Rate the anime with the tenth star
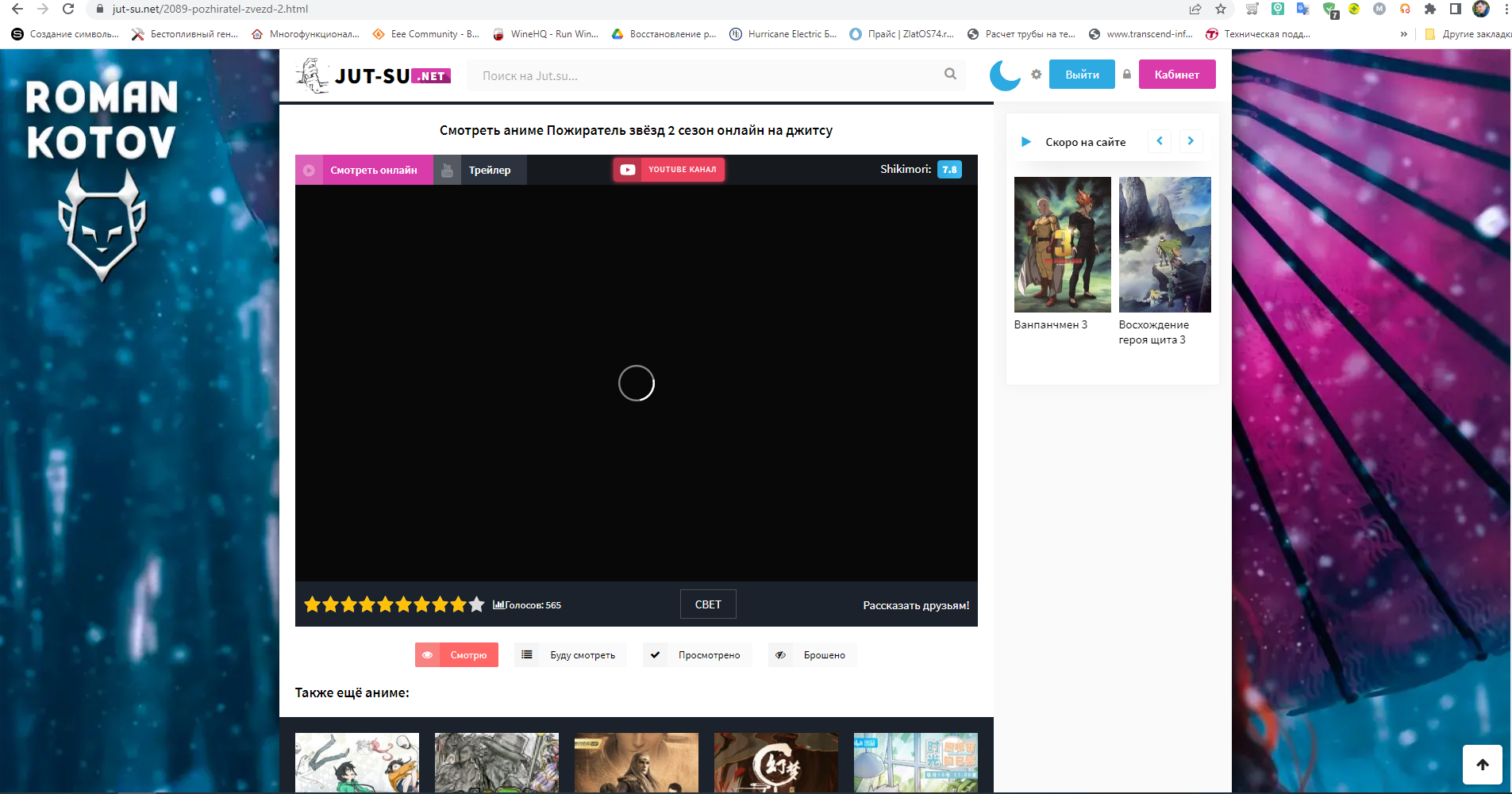 point(476,605)
